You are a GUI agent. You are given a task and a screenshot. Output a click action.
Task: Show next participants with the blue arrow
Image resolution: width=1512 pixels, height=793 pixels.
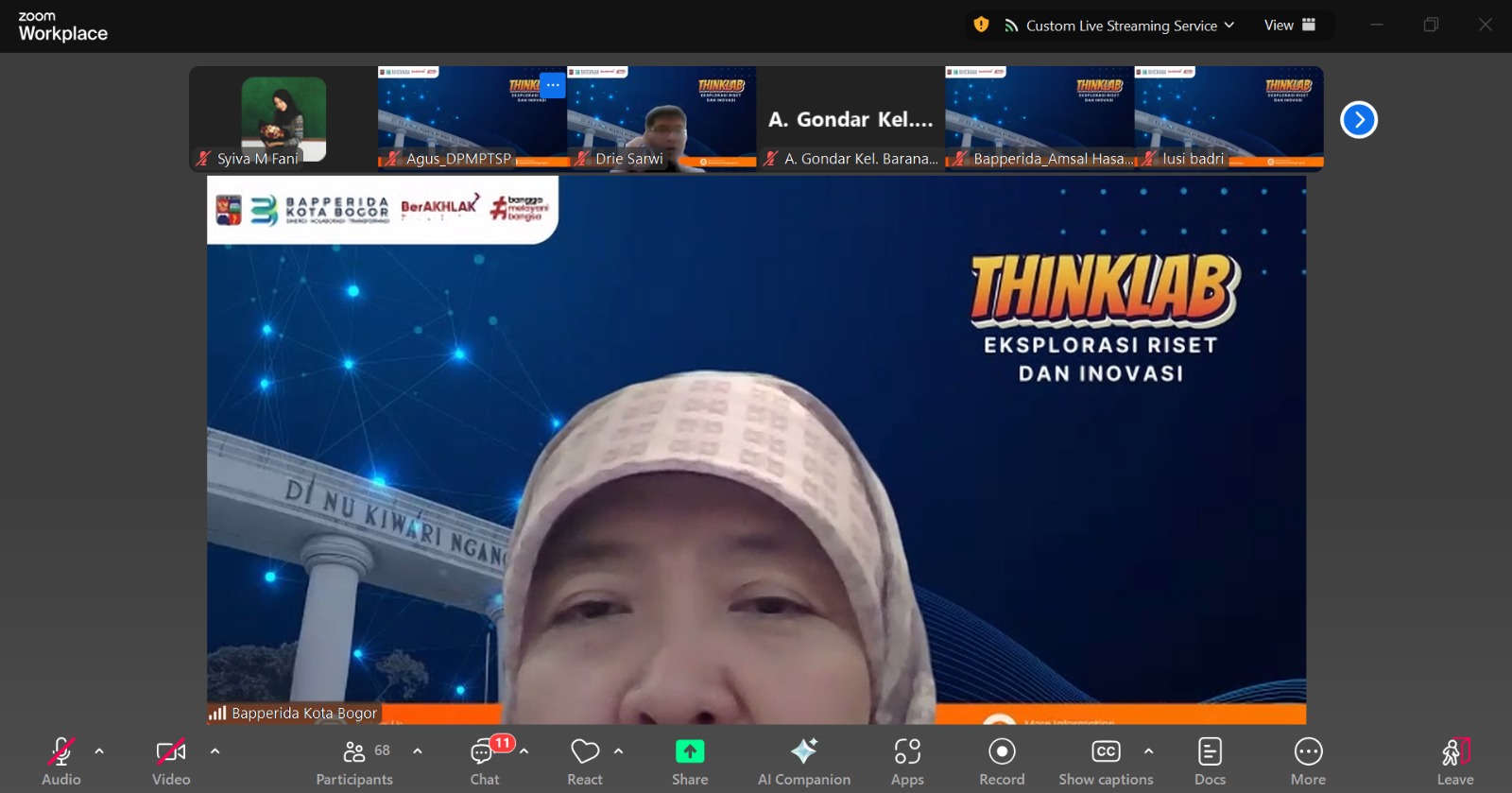[x=1359, y=120]
